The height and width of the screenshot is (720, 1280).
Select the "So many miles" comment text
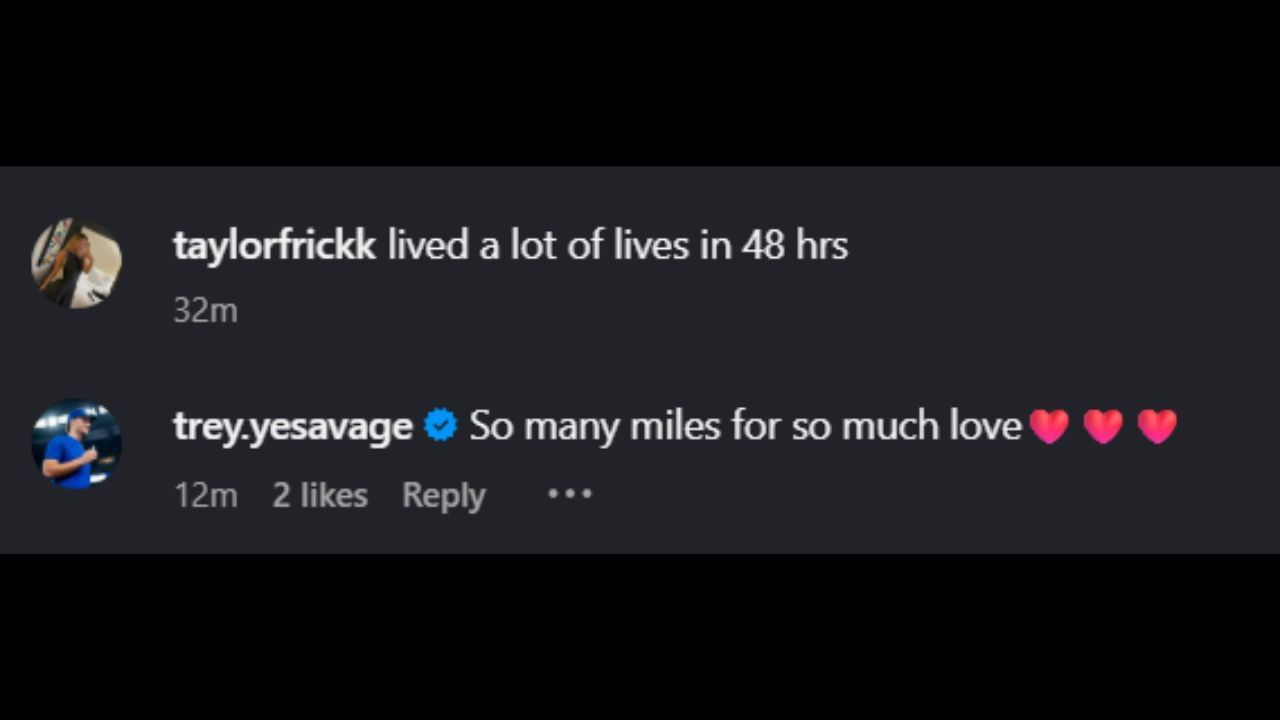pyautogui.click(x=745, y=426)
